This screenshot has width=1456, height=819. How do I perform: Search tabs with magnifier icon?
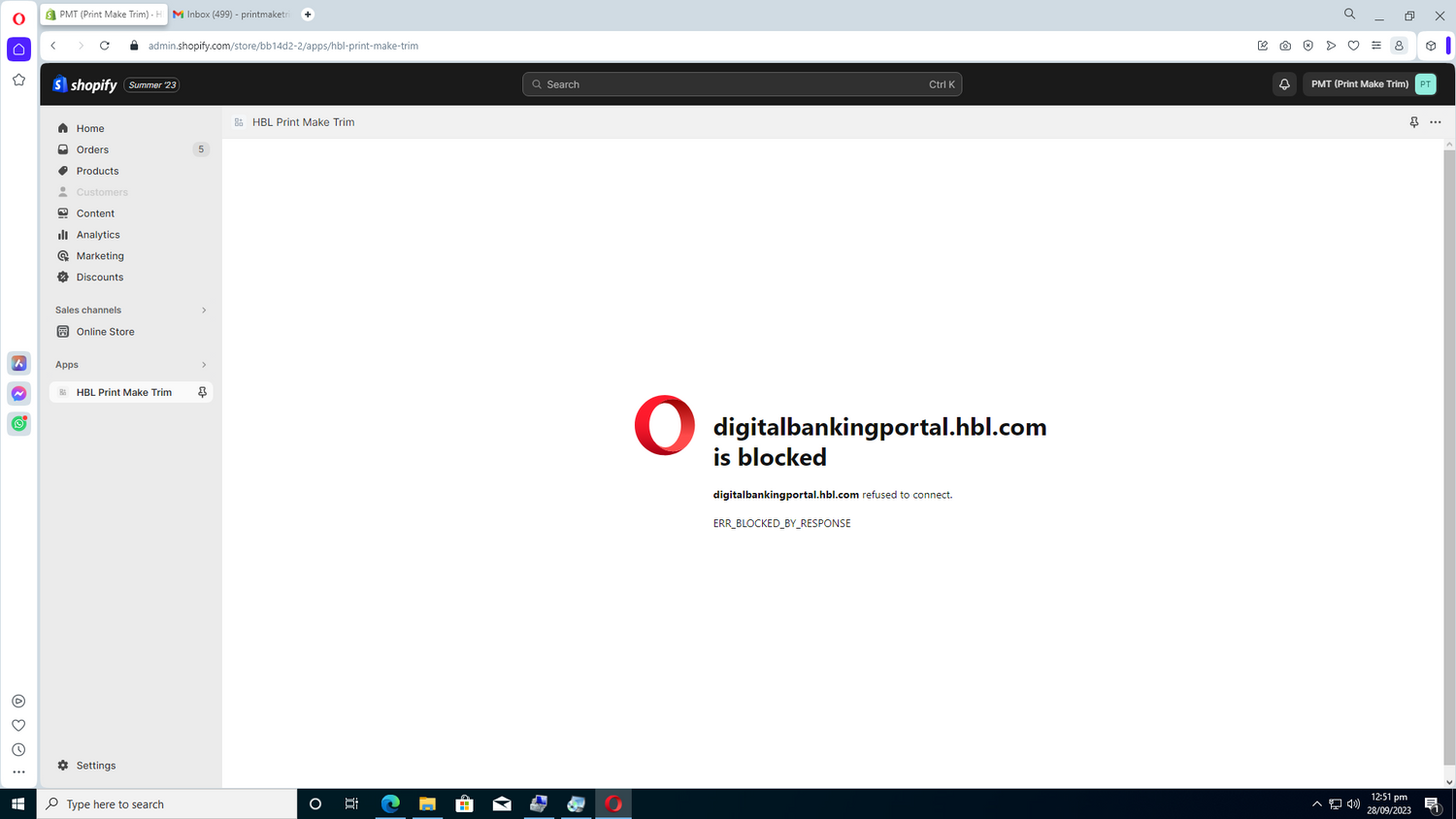tap(1349, 15)
